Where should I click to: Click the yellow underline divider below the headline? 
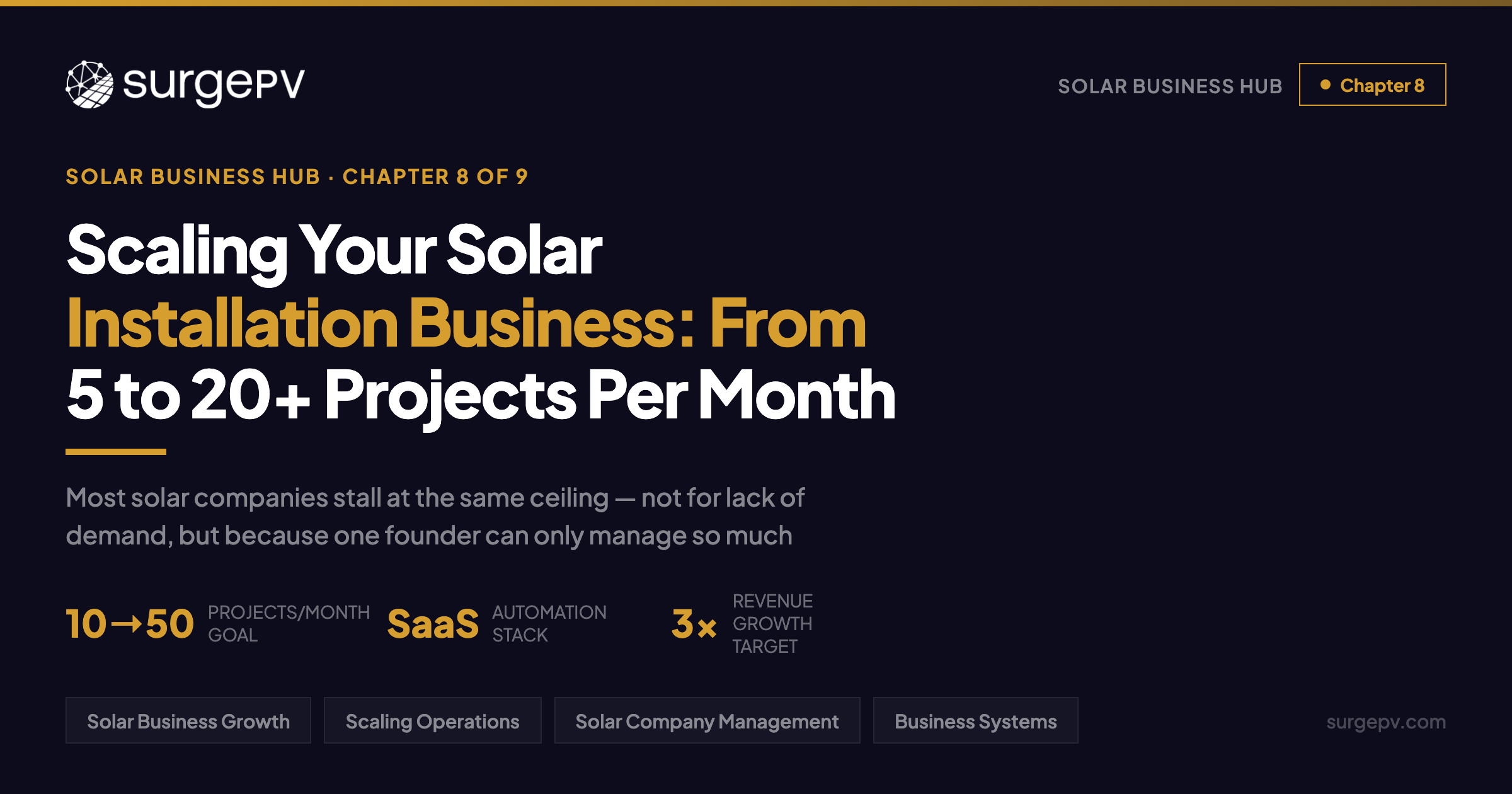click(x=117, y=451)
